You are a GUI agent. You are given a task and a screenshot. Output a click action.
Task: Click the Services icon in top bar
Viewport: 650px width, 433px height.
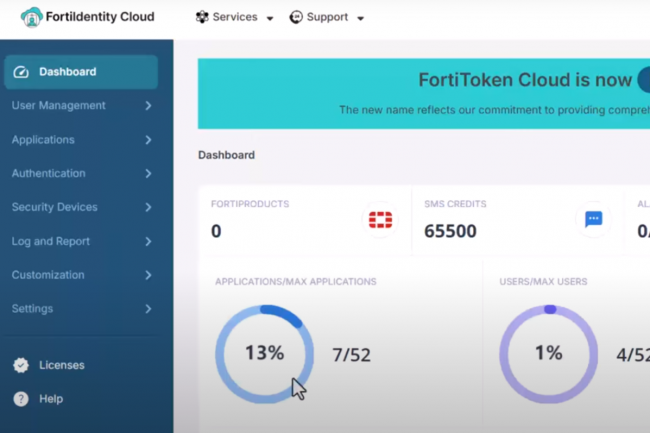[202, 17]
